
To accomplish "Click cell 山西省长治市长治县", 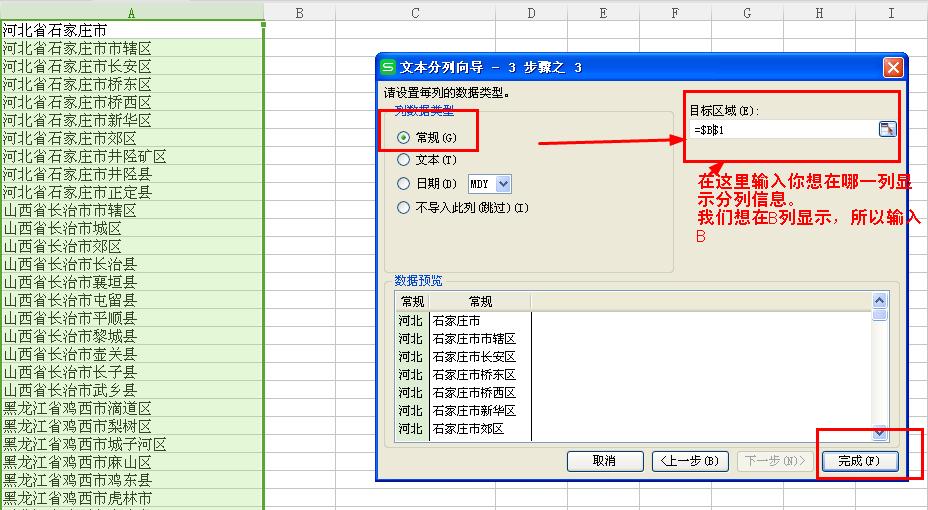I will pos(131,264).
